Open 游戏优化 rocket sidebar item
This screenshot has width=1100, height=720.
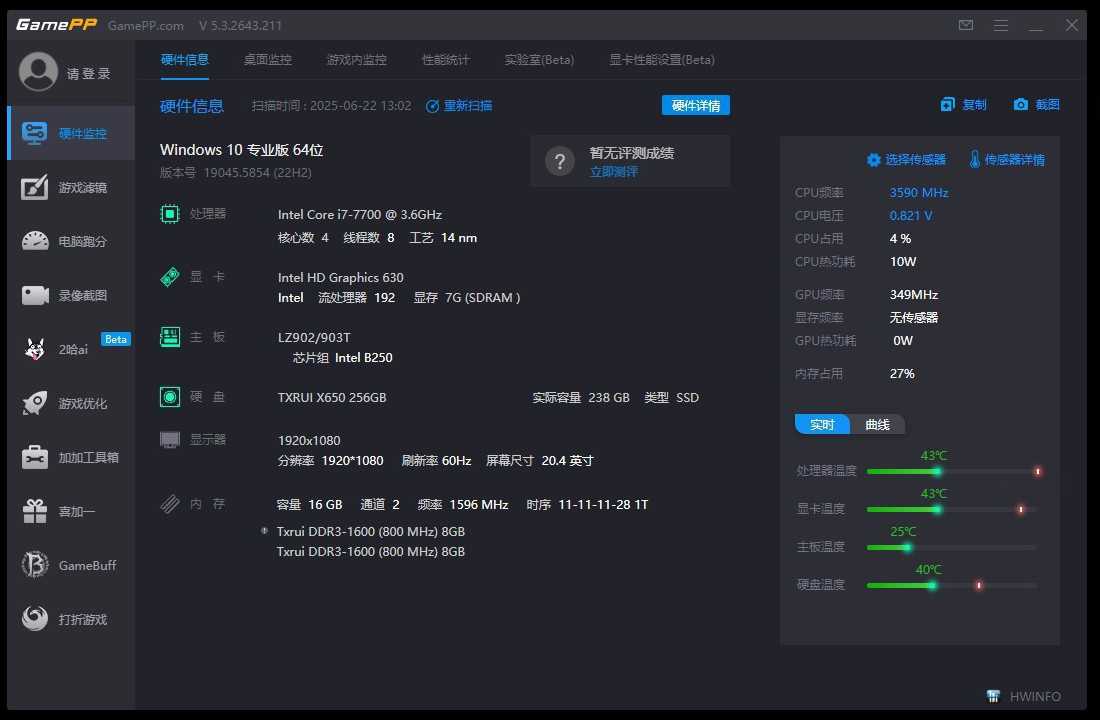click(x=71, y=404)
